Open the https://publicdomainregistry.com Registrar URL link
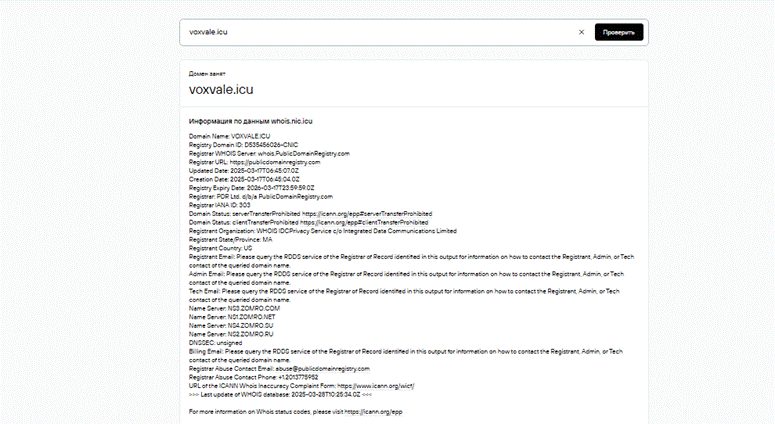 275,162
